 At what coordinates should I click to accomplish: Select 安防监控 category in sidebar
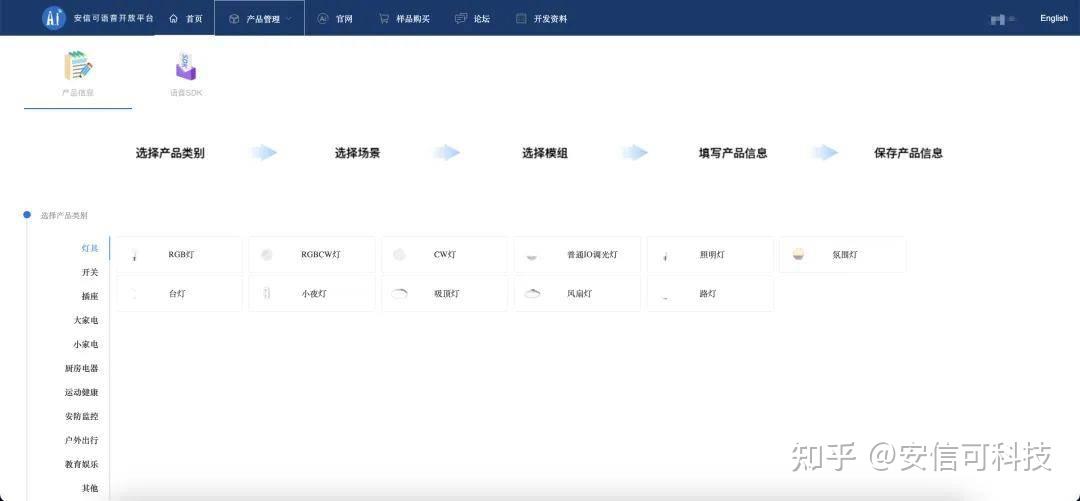coord(81,416)
